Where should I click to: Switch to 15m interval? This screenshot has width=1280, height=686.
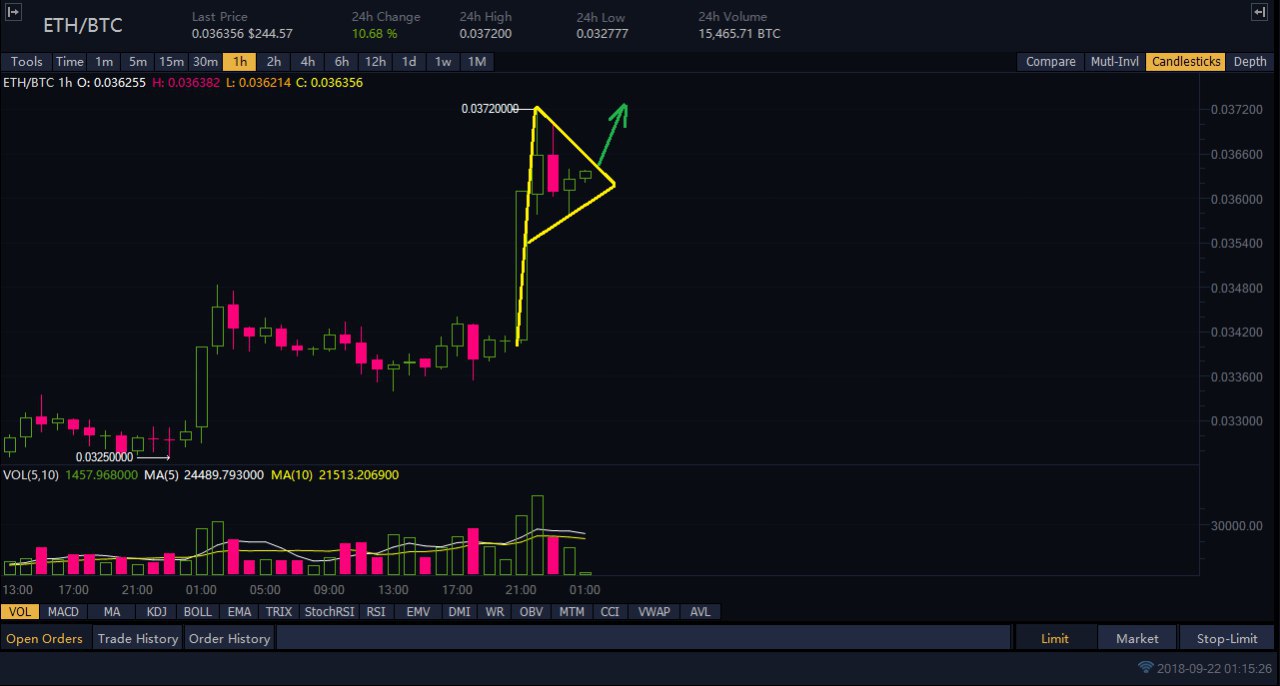pos(172,61)
